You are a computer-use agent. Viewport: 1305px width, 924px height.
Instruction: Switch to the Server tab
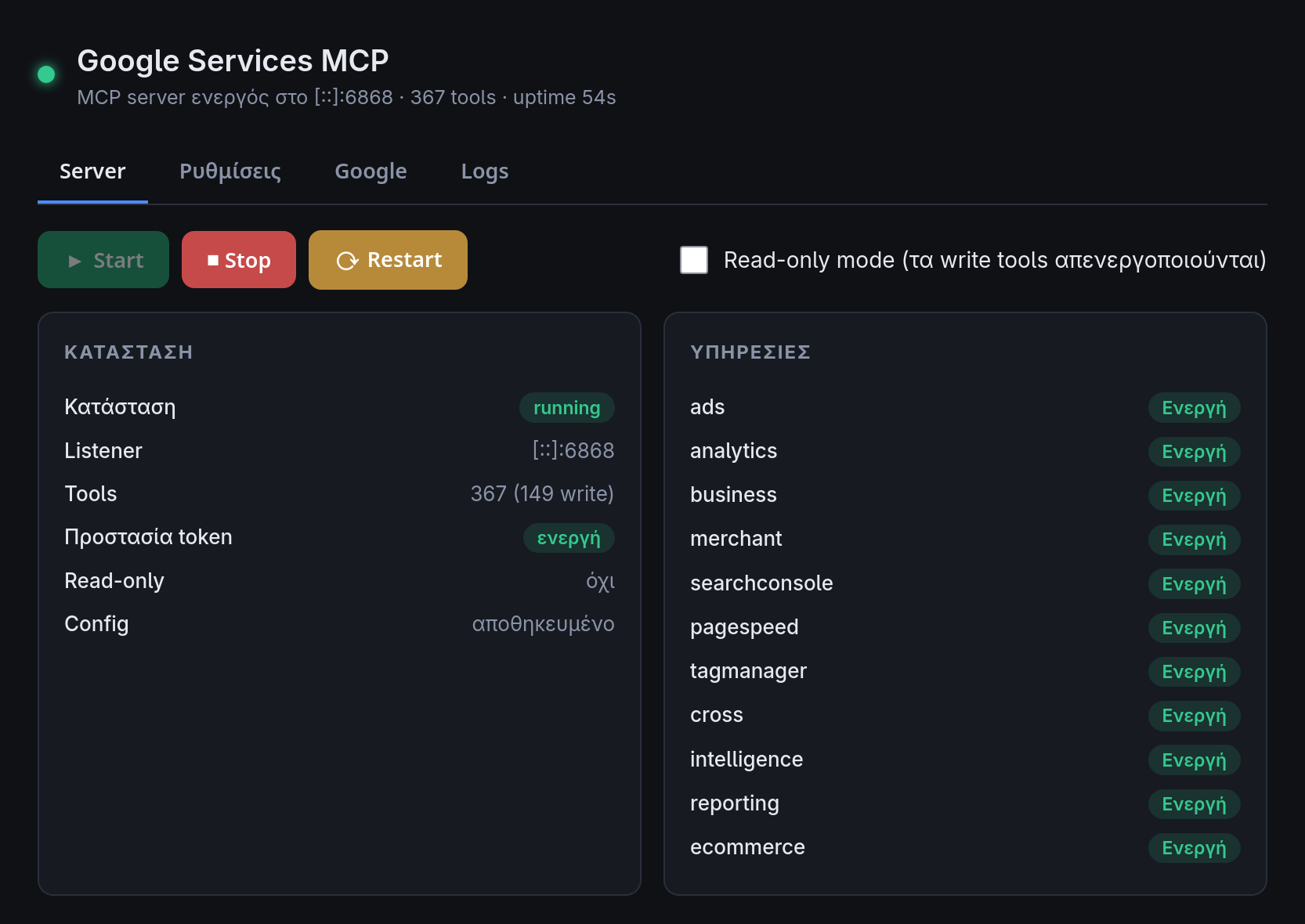92,171
